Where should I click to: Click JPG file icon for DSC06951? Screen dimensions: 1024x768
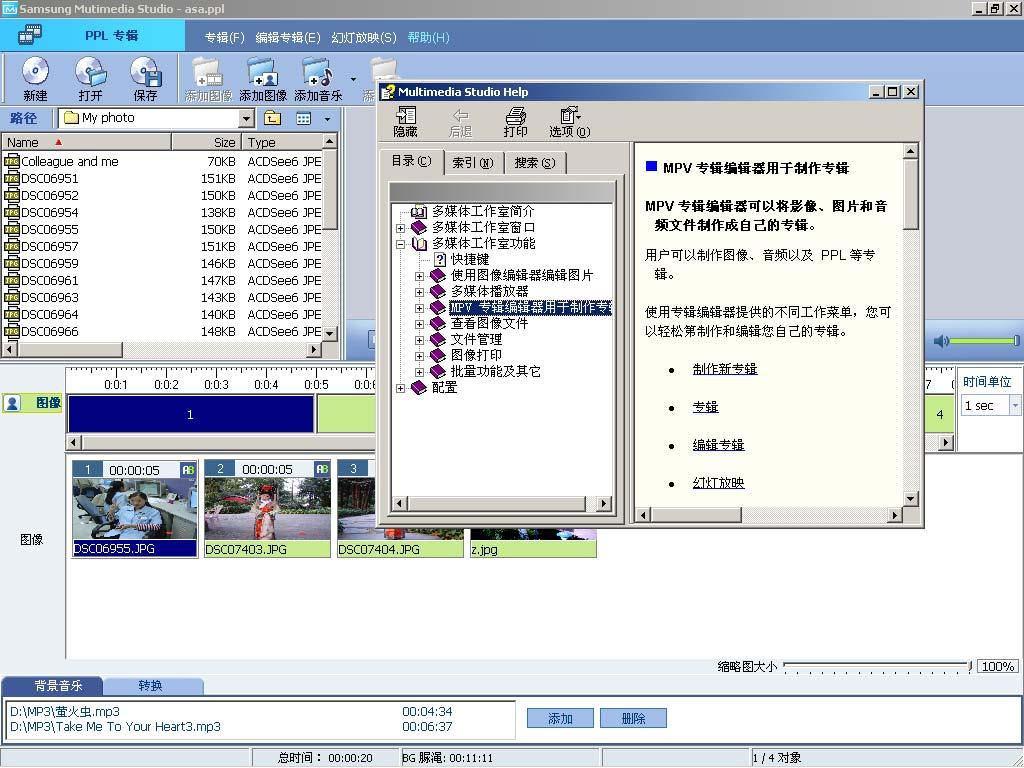coord(11,178)
